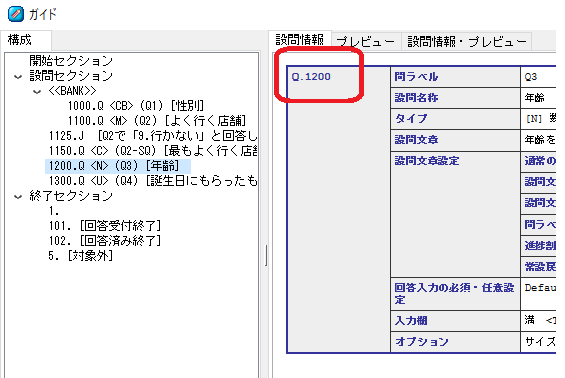Select 1000.Q <CB> (Q1) [性別] row

[x=136, y=106]
